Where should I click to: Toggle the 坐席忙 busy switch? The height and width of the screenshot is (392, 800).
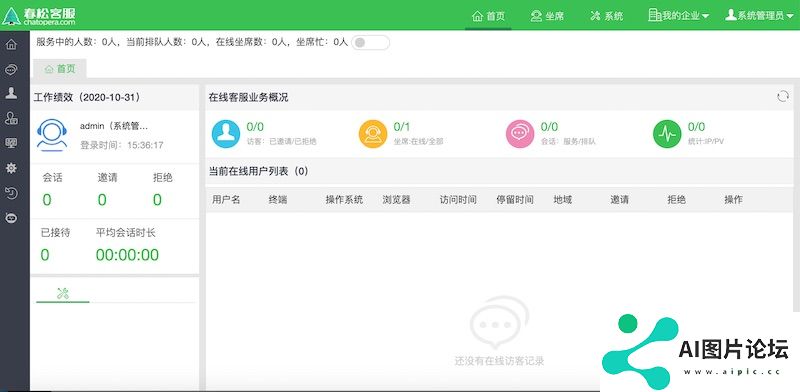tap(370, 43)
